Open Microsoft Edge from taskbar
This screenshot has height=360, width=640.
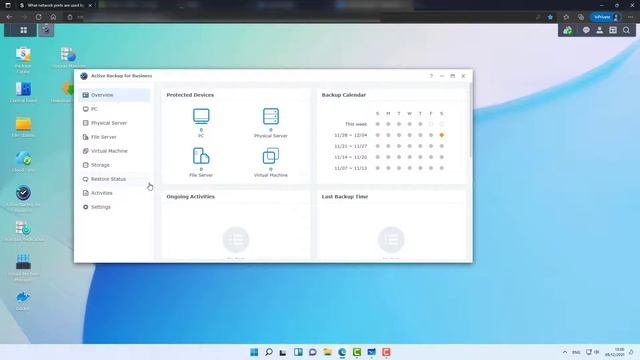pyautogui.click(x=342, y=352)
